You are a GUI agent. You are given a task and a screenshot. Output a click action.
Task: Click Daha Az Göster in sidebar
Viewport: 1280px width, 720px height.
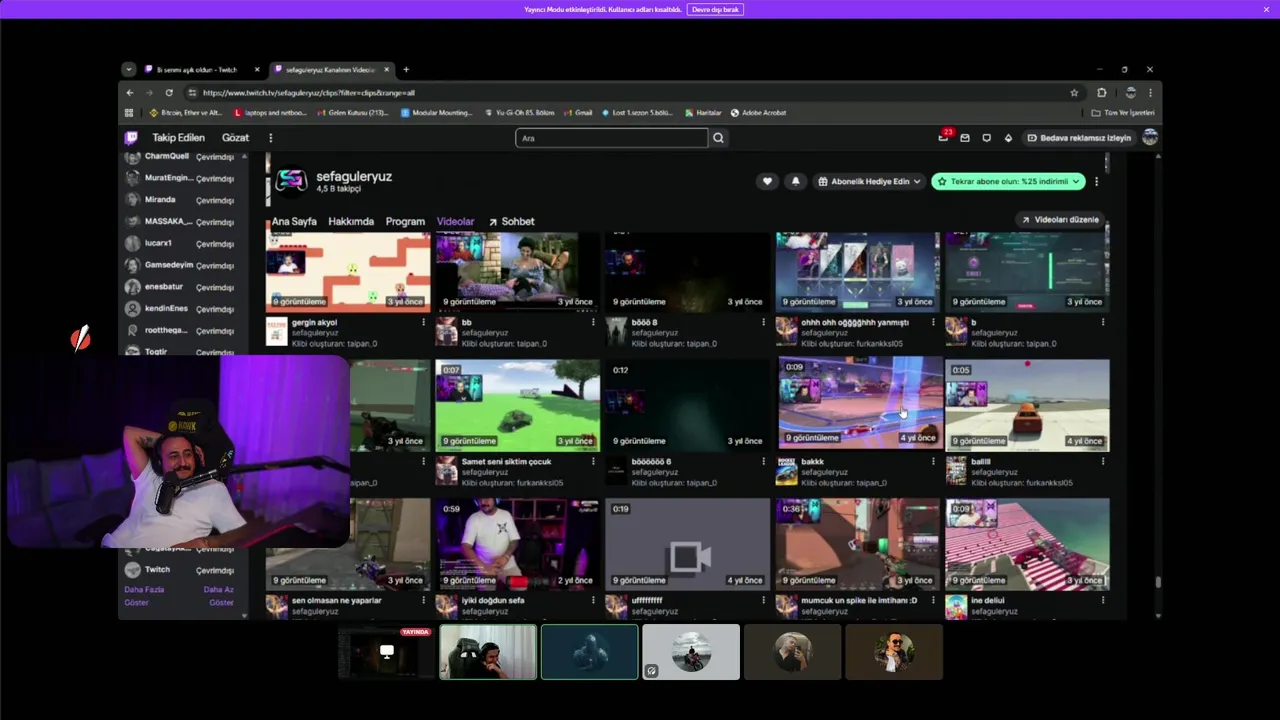click(219, 596)
